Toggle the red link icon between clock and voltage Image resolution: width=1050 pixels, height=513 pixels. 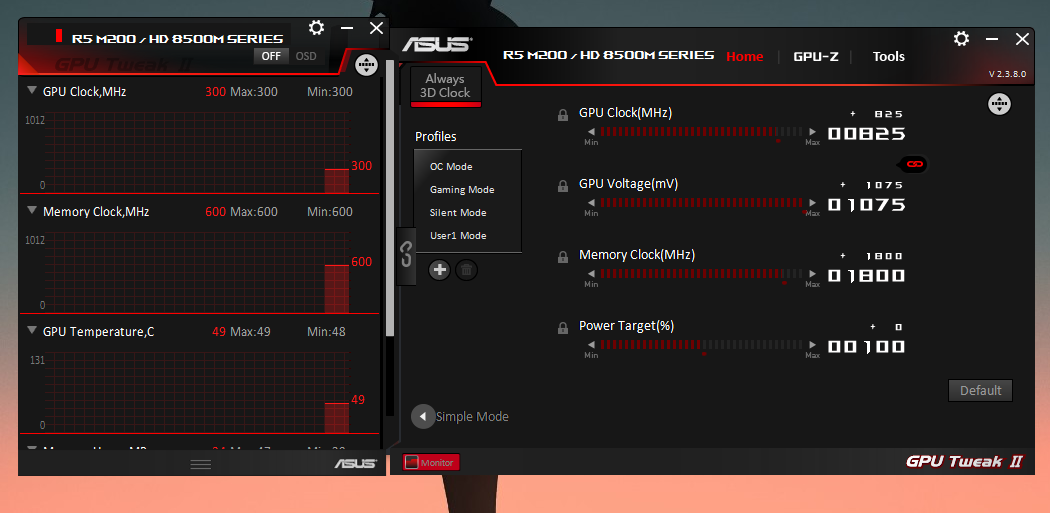pyautogui.click(x=915, y=163)
